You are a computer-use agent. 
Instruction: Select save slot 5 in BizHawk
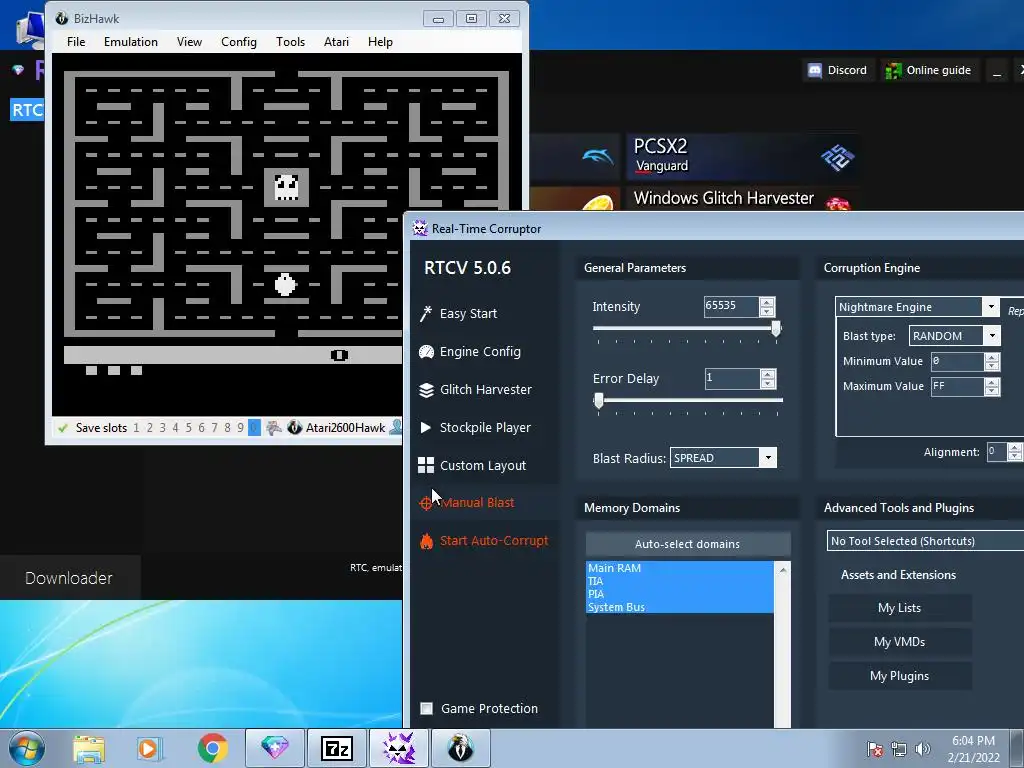click(188, 428)
